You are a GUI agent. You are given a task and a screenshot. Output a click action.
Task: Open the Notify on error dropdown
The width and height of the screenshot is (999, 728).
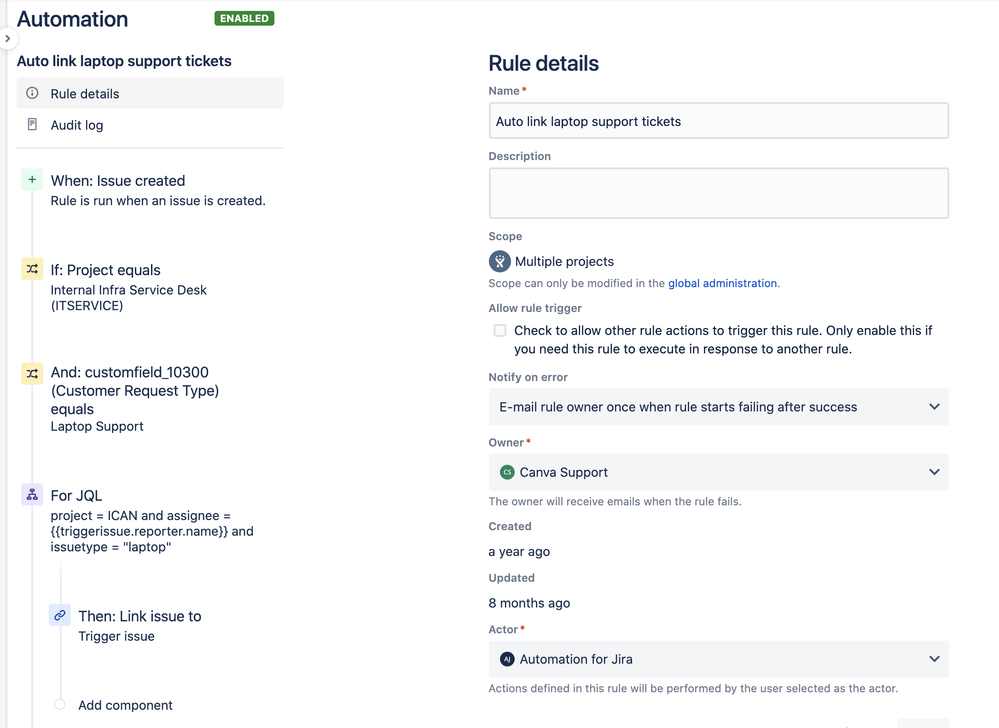tap(719, 407)
